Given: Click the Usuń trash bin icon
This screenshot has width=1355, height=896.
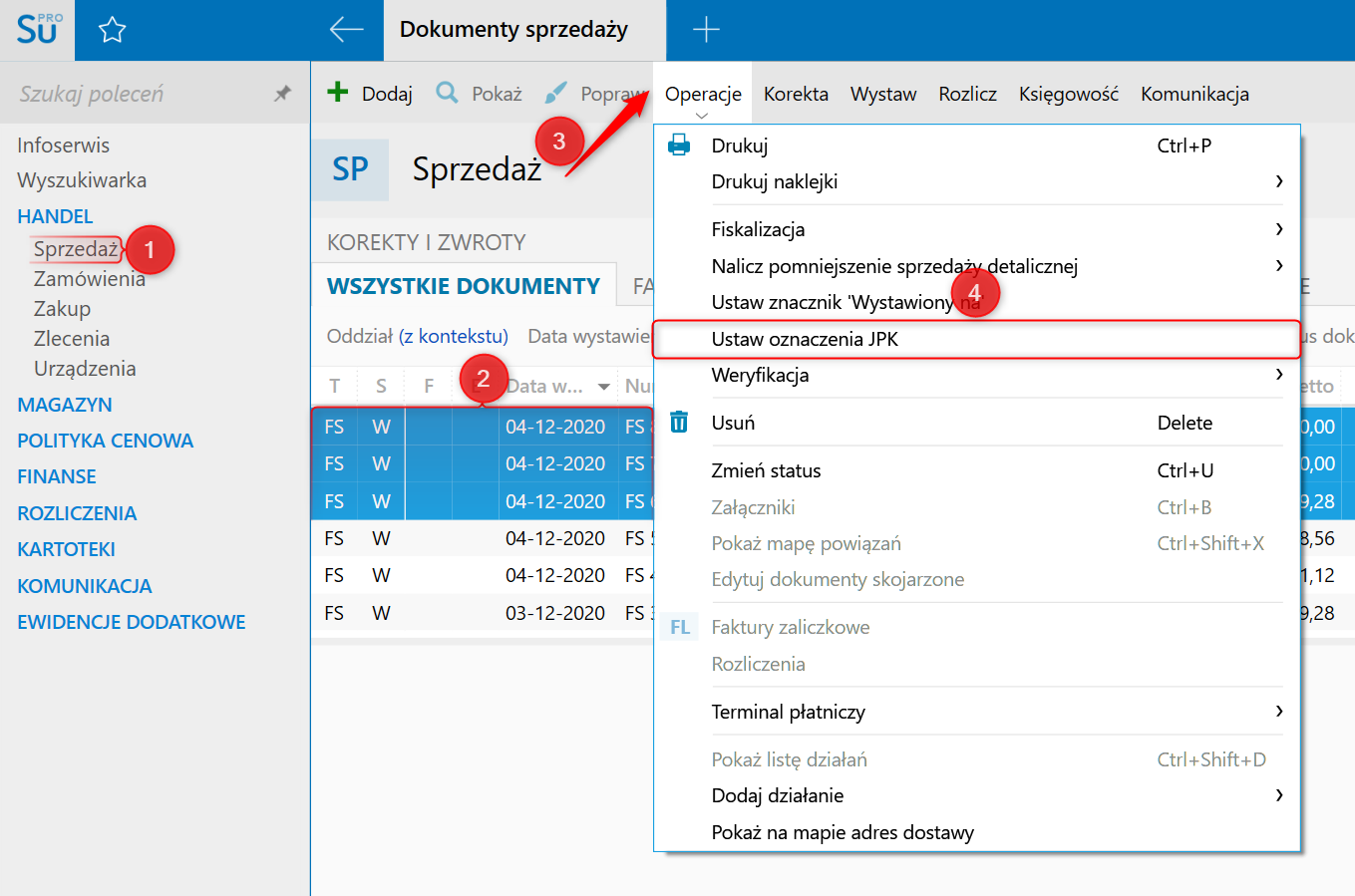Looking at the screenshot, I should tap(679, 423).
